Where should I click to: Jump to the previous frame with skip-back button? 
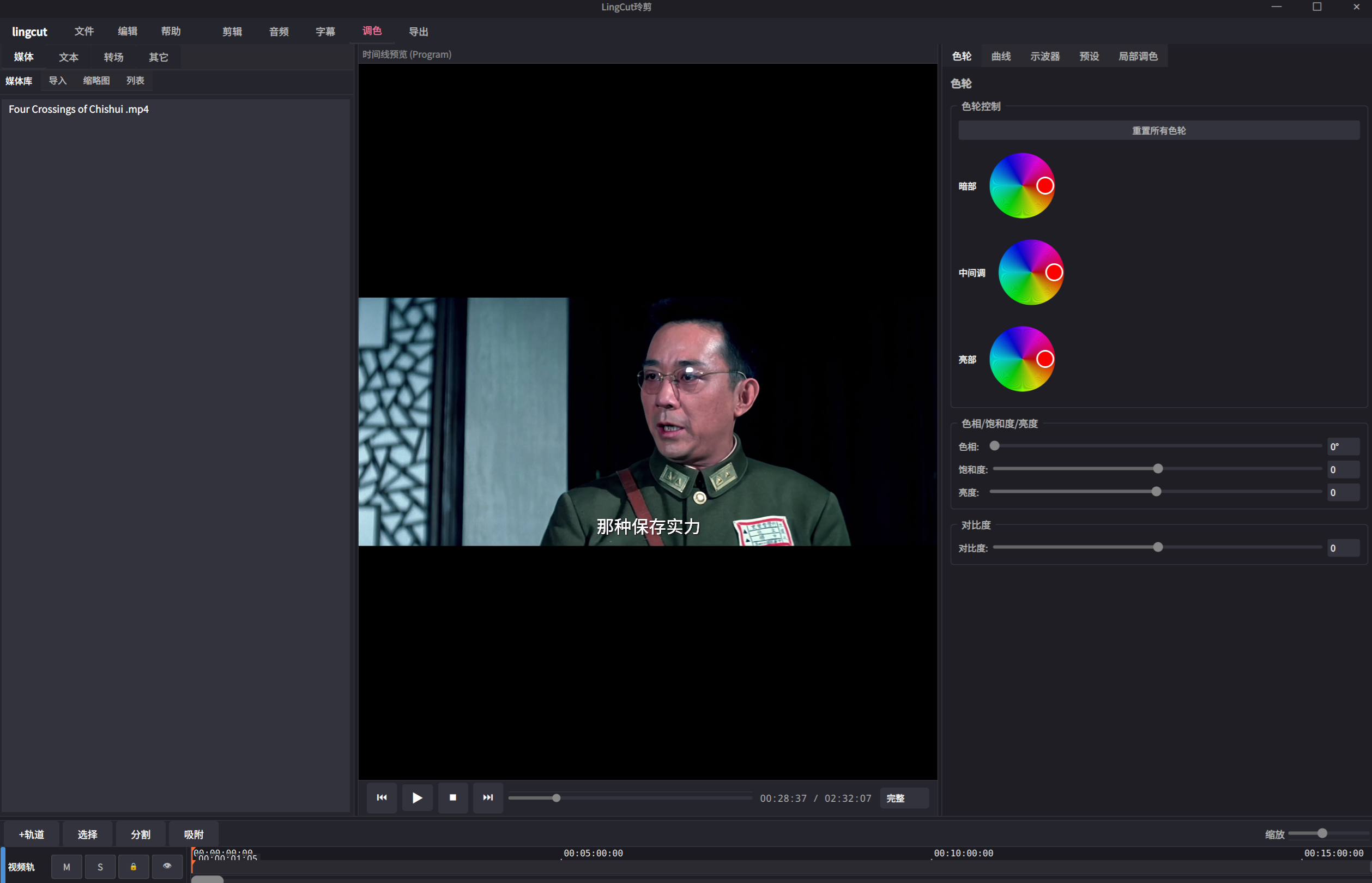pos(382,797)
